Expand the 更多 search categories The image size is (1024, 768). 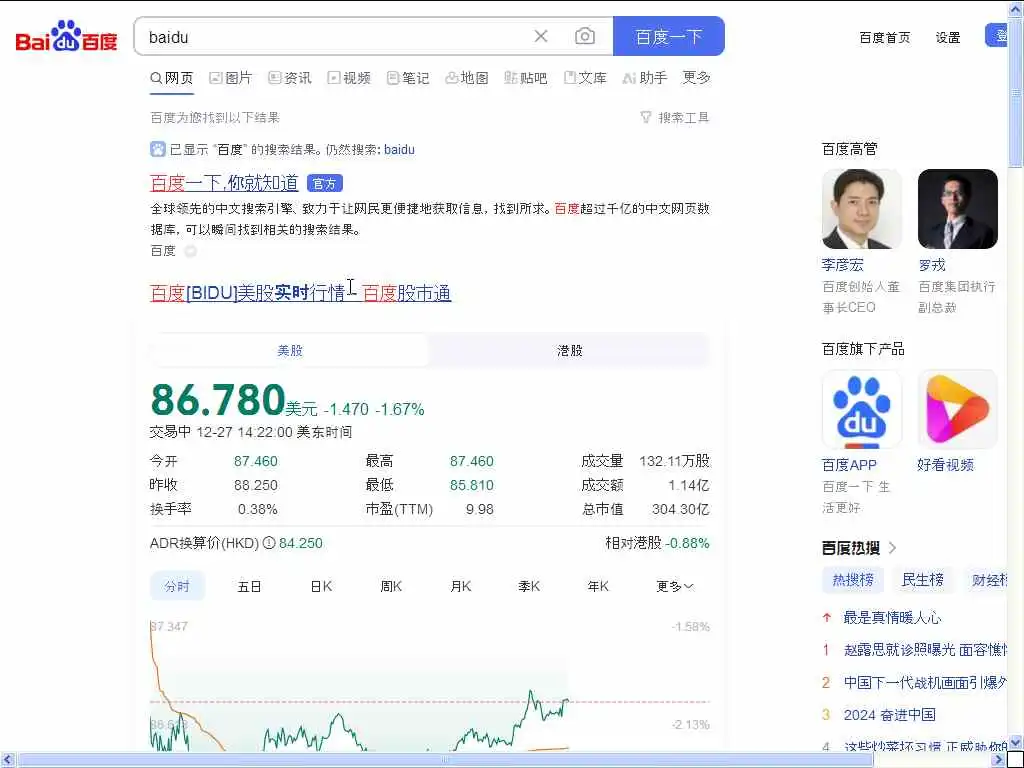click(x=696, y=78)
